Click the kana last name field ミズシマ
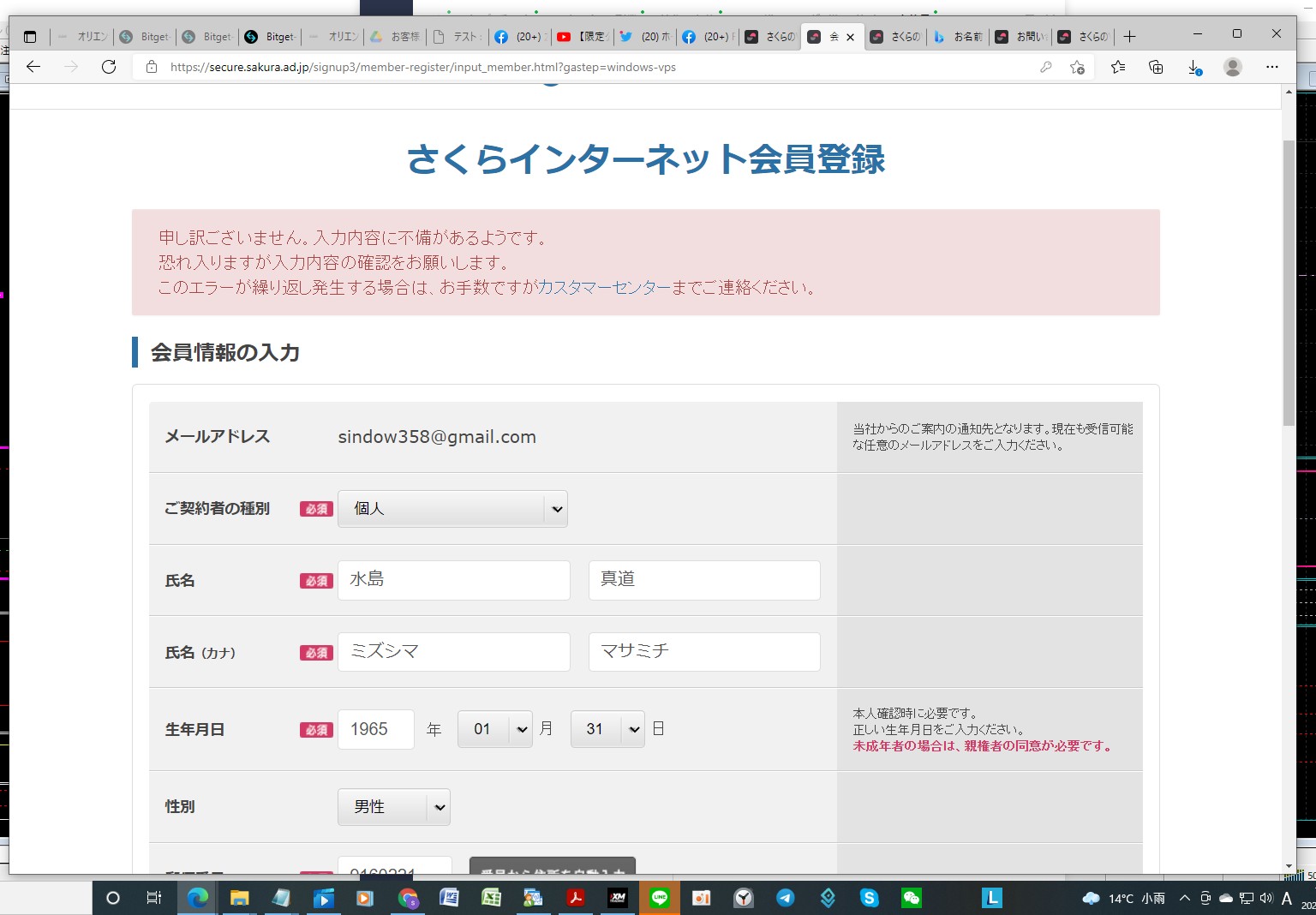This screenshot has width=1316, height=915. point(454,652)
